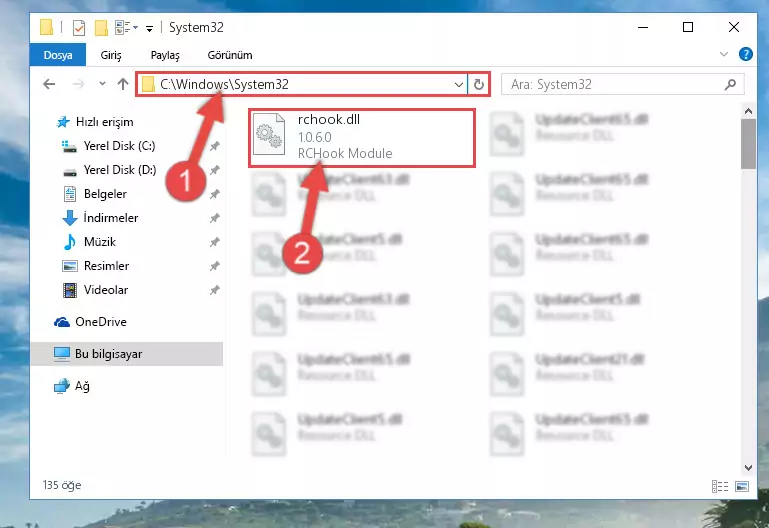Viewport: 769px width, 528px height.
Task: Open the Dosya menu tab
Action: 58,55
